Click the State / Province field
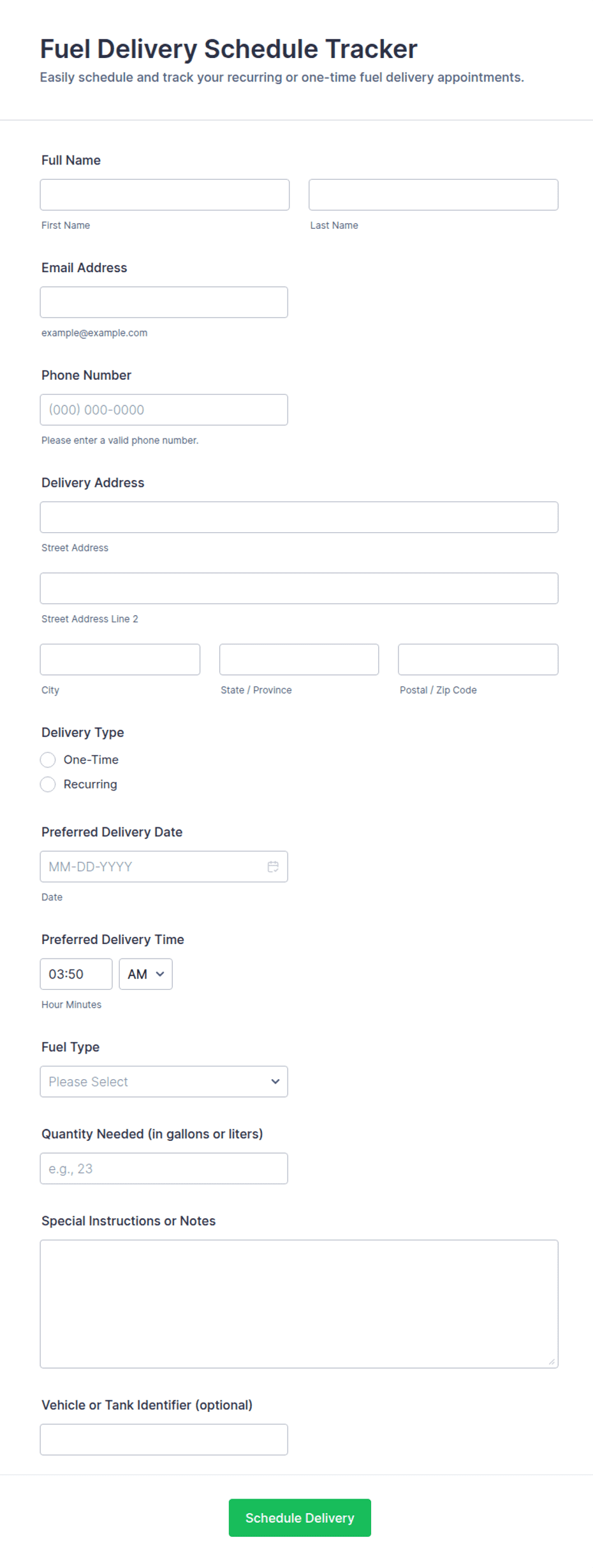Viewport: 593px width, 1568px height. coord(299,659)
